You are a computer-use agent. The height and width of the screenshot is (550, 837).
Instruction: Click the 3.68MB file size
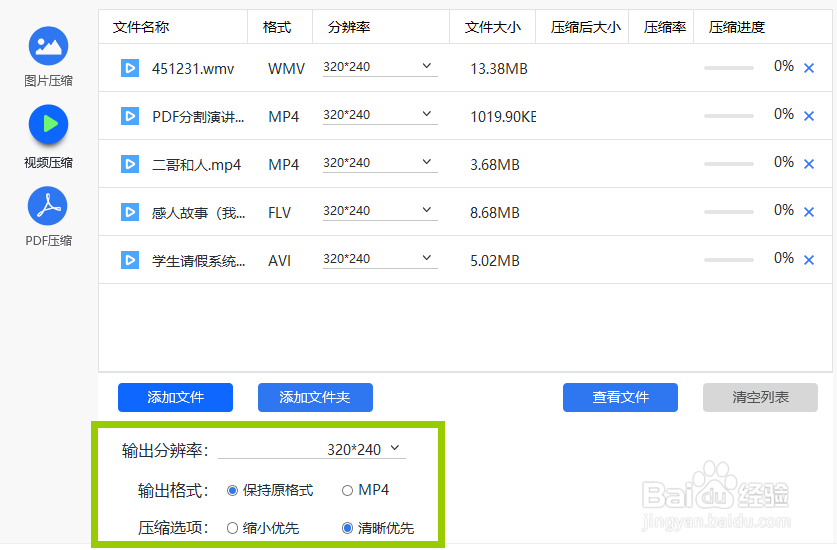tap(495, 165)
